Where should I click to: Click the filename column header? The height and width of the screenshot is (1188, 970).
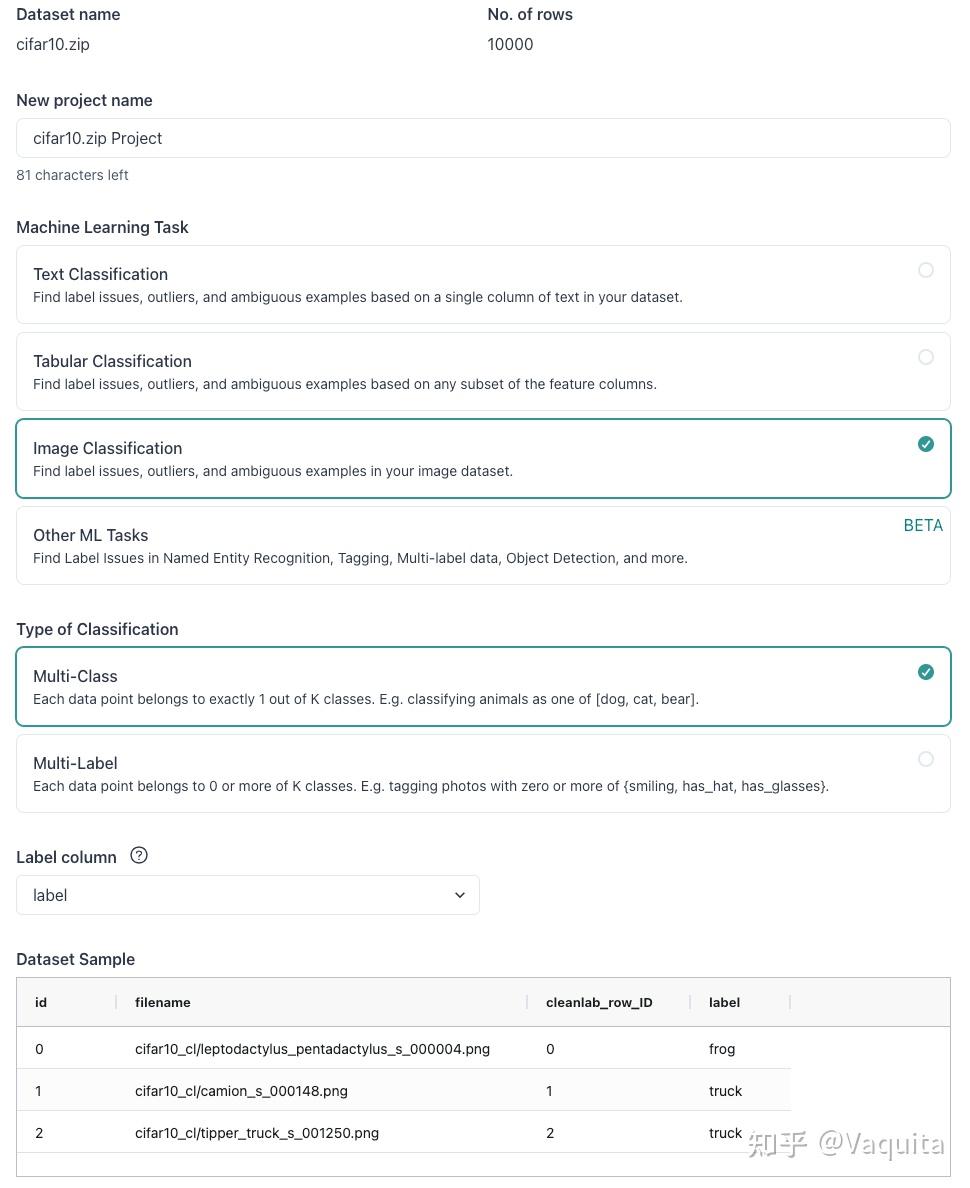point(163,1002)
